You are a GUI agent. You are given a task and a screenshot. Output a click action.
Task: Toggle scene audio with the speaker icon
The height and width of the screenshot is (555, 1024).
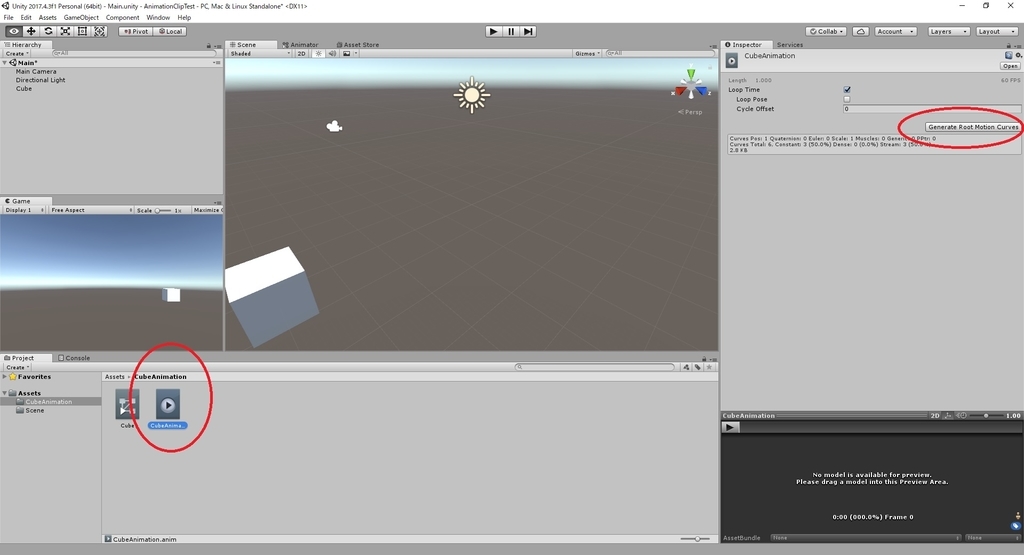332,54
